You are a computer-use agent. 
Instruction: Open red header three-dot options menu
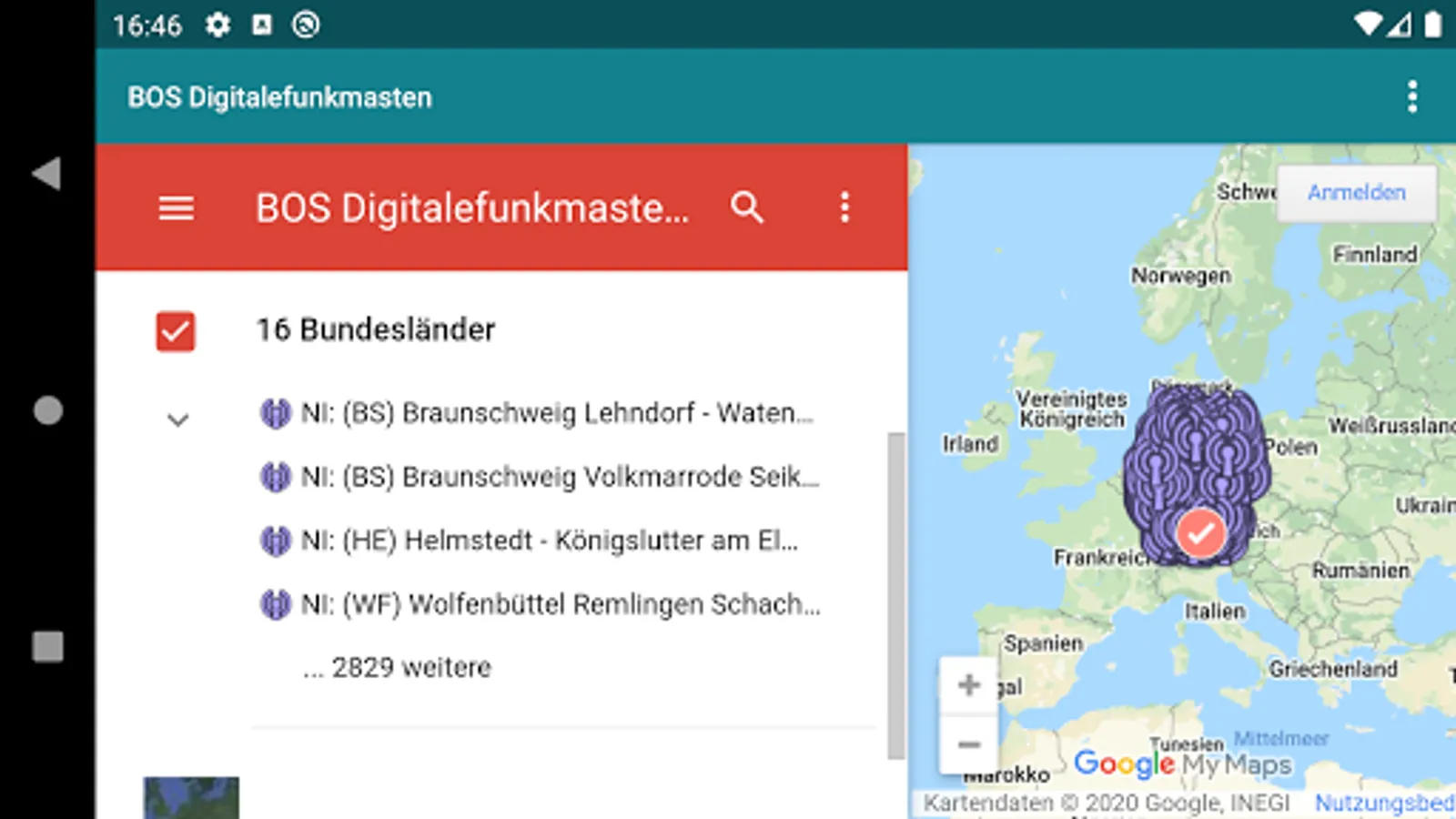pyautogui.click(x=844, y=207)
